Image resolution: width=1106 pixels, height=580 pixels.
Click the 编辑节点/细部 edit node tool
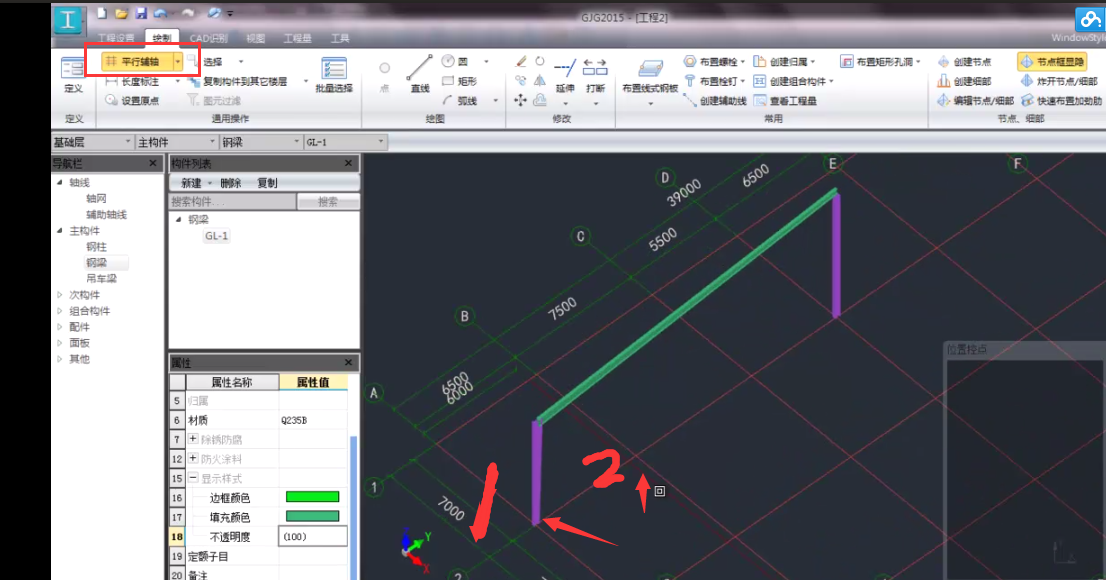click(x=976, y=101)
